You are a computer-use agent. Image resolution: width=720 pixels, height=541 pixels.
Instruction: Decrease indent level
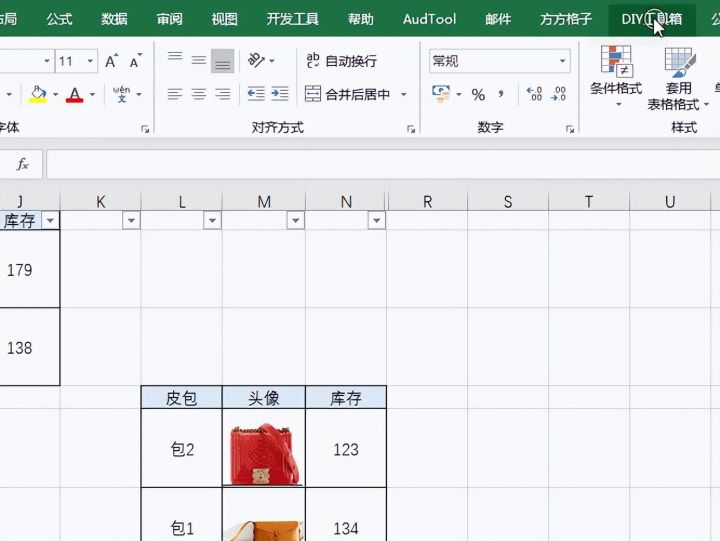pyautogui.click(x=256, y=94)
